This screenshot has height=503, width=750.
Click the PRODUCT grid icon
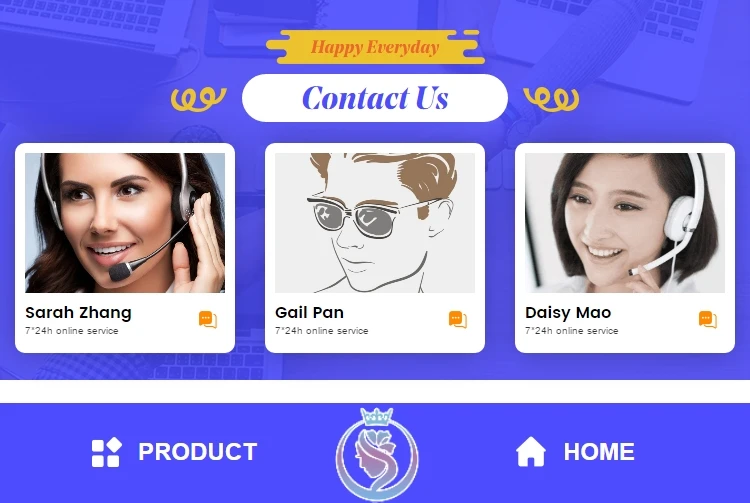point(106,452)
